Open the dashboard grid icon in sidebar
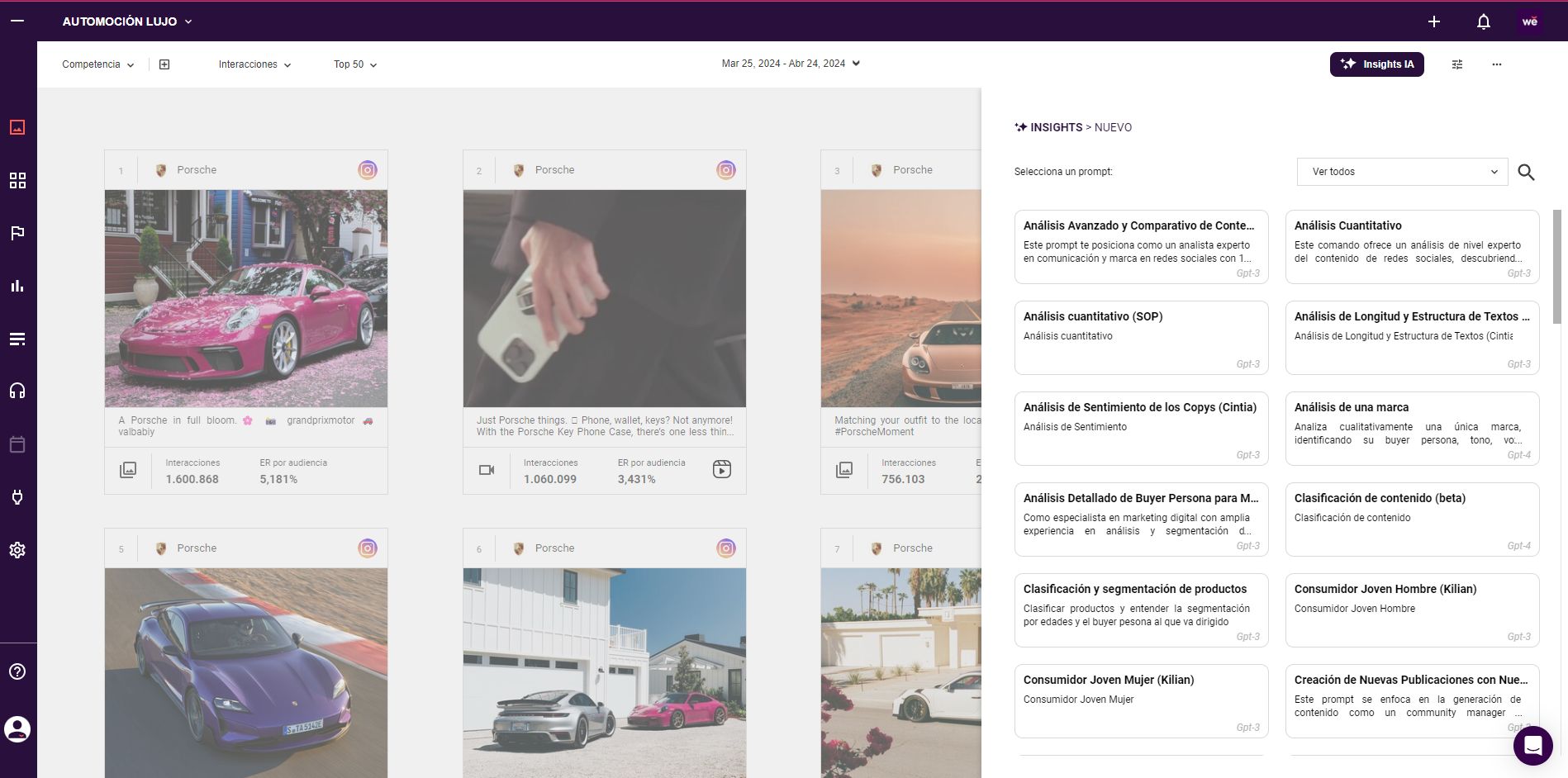 click(x=17, y=180)
